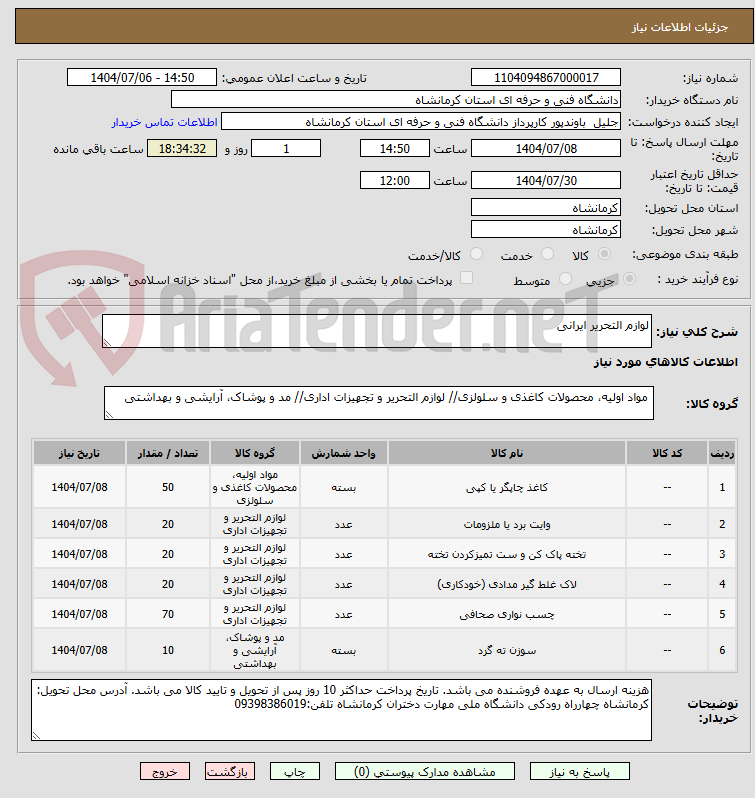
Task: Click the 'چاپ' print button
Action: pos(295,772)
